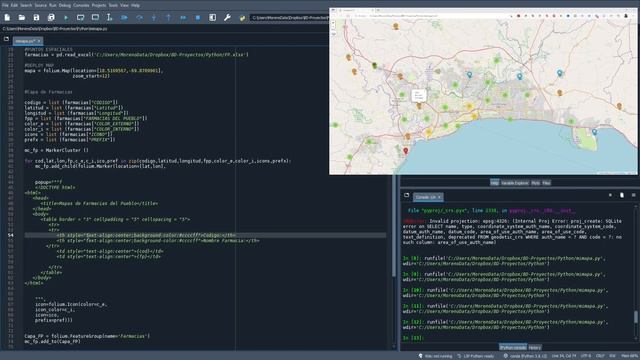Click the working directory path field in toolbar
Screen dimensions: 640x360
(289, 18)
